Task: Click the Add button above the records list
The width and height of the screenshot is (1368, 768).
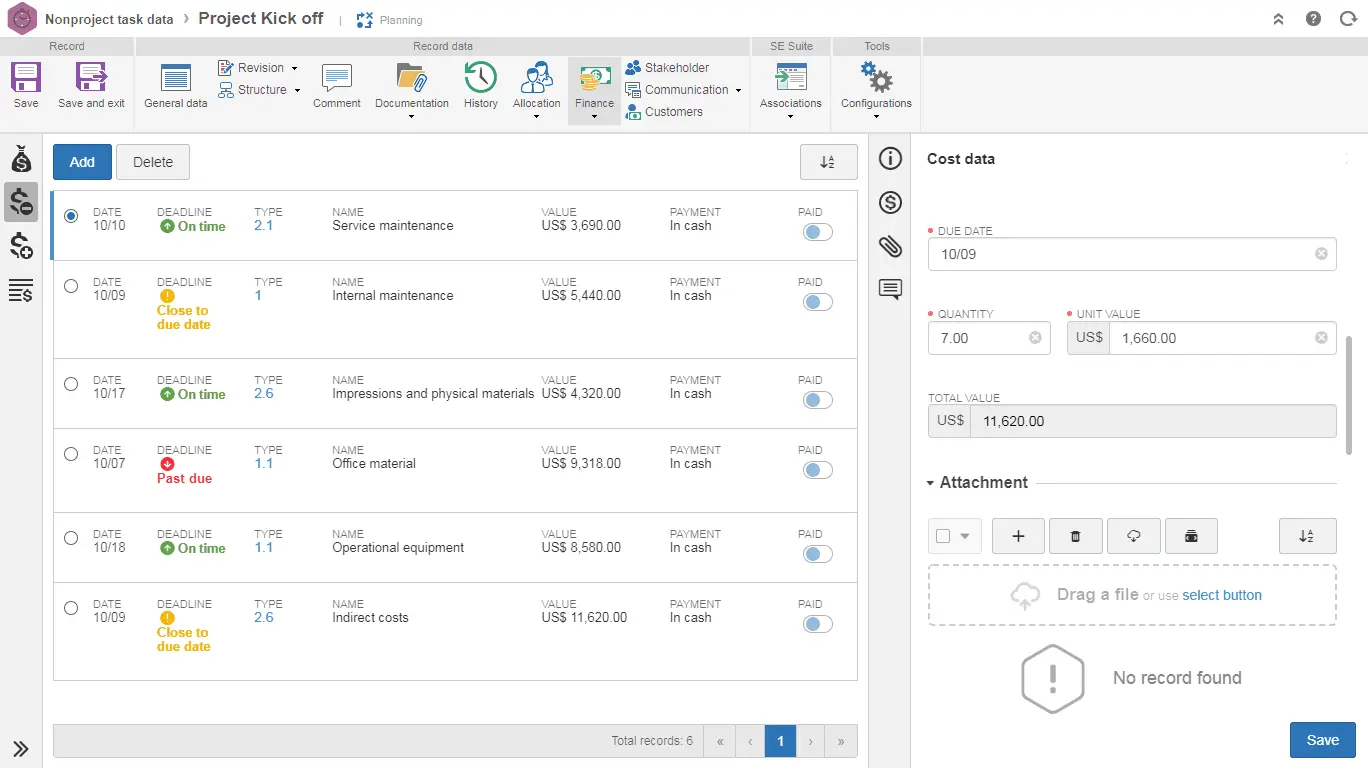Action: [x=82, y=161]
